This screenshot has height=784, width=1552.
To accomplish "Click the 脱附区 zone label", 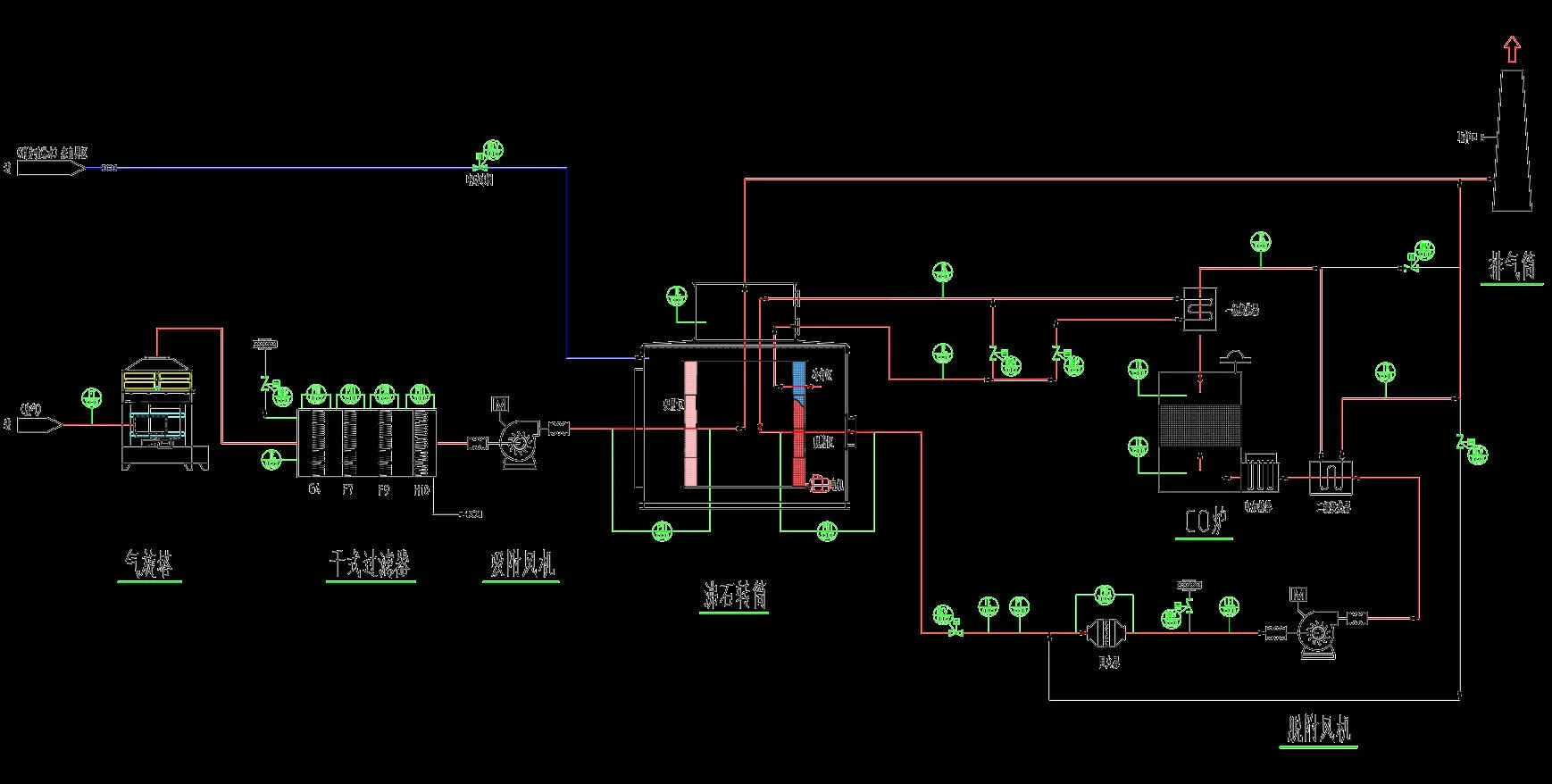I will click(x=822, y=441).
